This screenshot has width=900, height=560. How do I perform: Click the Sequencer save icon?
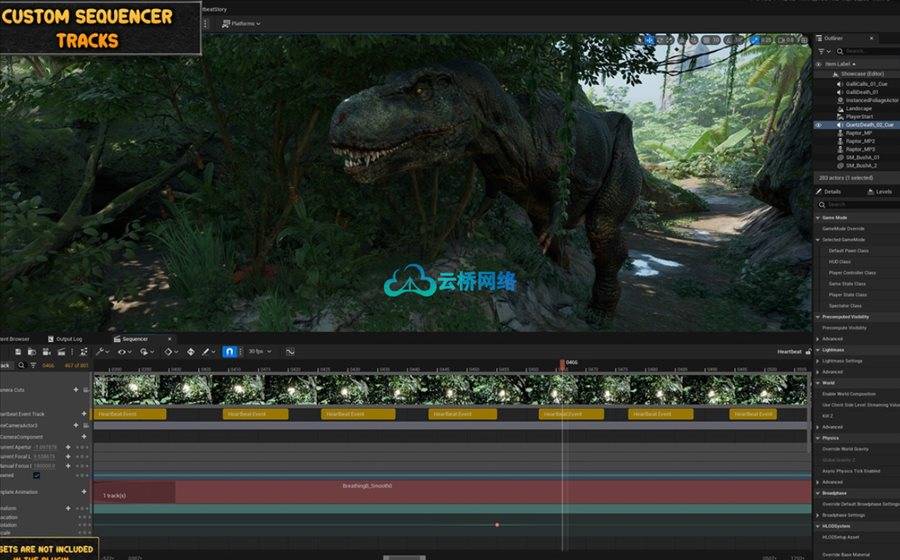click(x=20, y=352)
